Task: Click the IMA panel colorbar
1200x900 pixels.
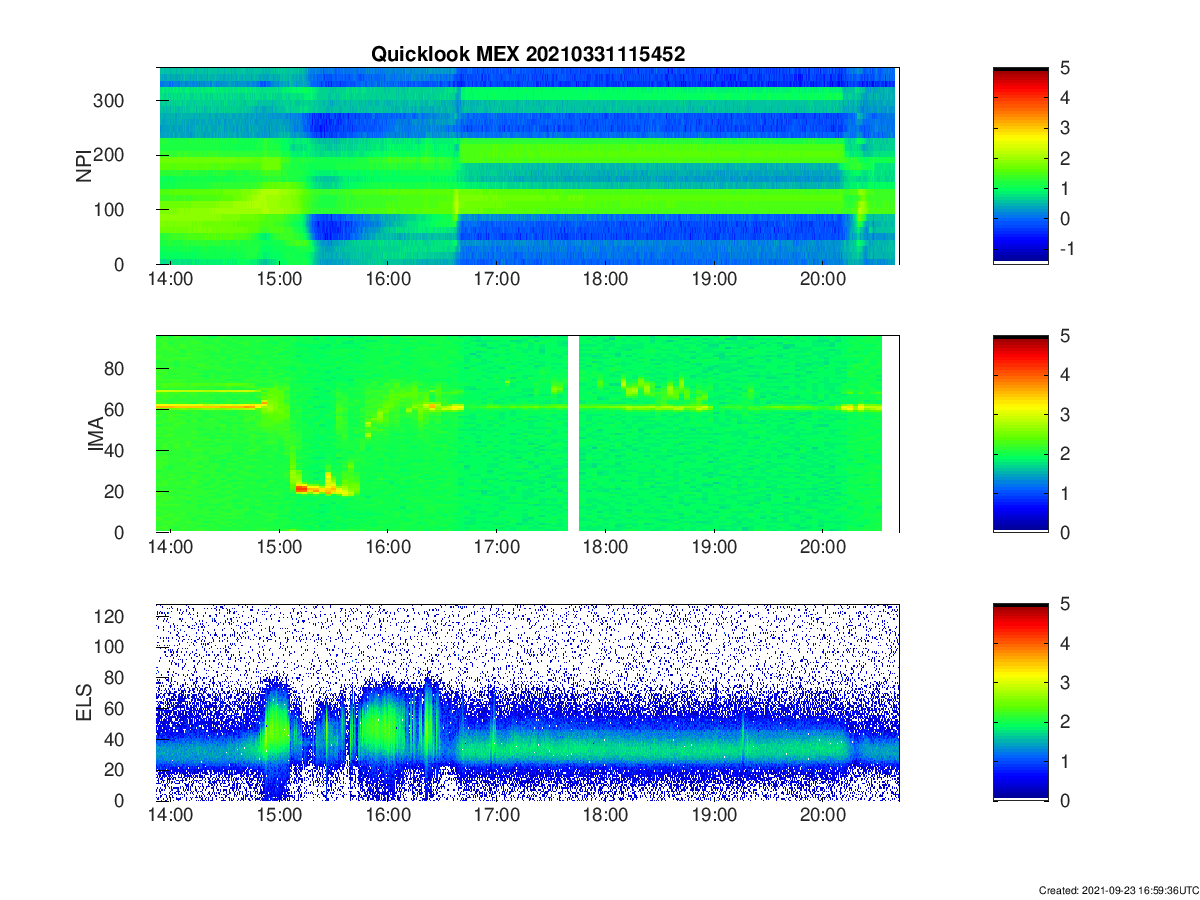Action: coord(1021,434)
